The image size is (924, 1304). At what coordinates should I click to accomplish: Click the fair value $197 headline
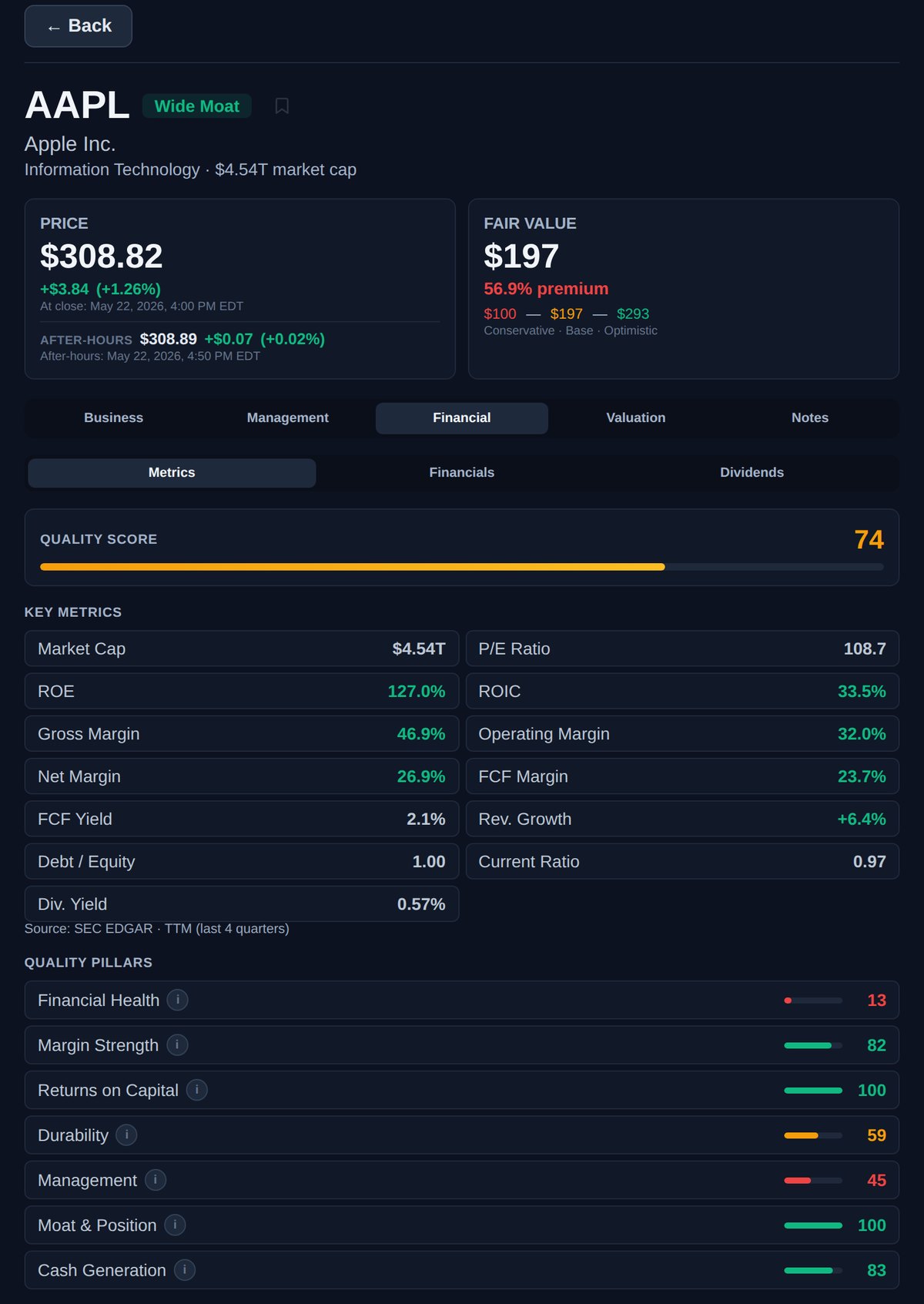click(521, 256)
